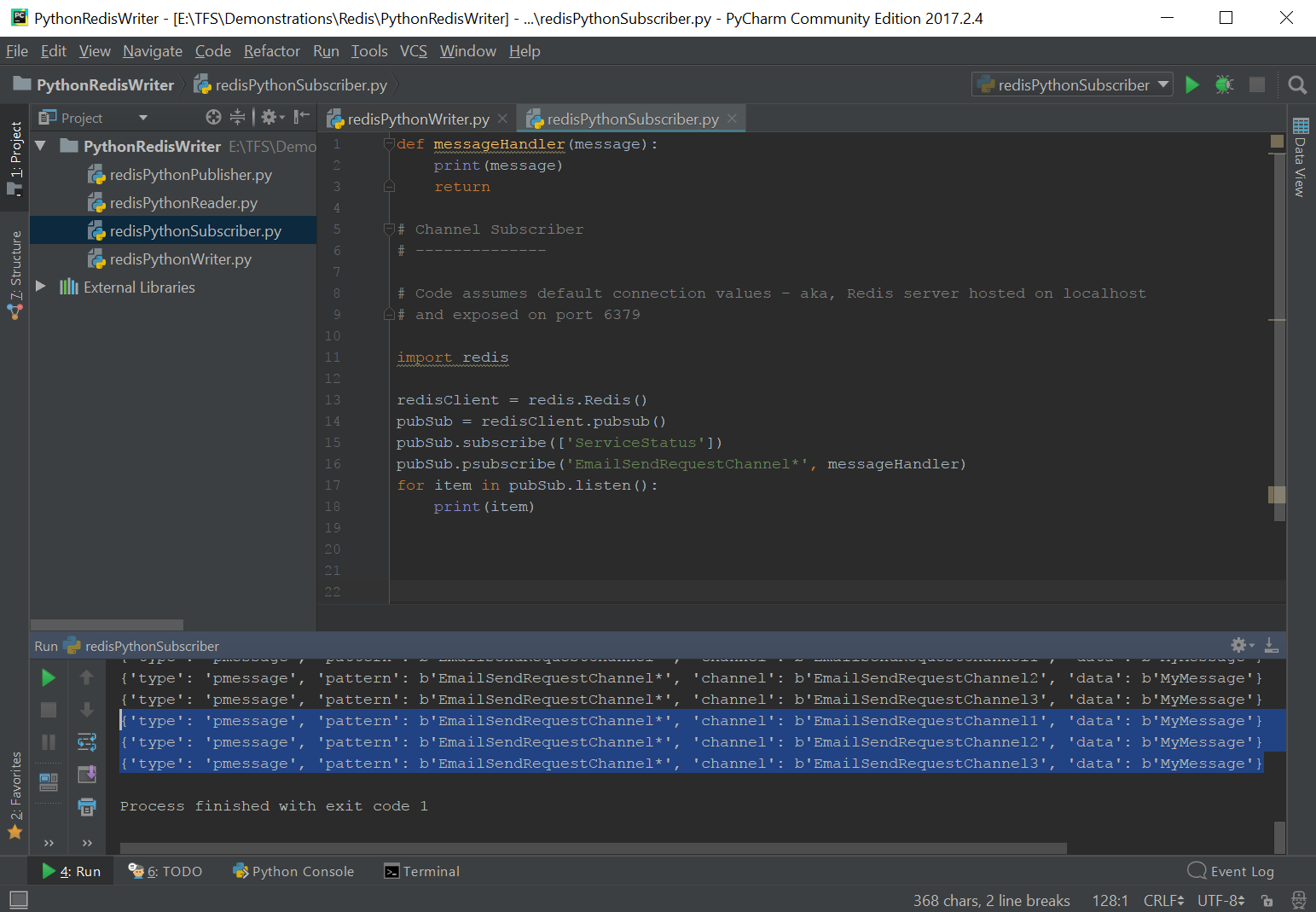Image resolution: width=1316 pixels, height=912 pixels.
Task: Open the Edit menu
Action: point(54,51)
